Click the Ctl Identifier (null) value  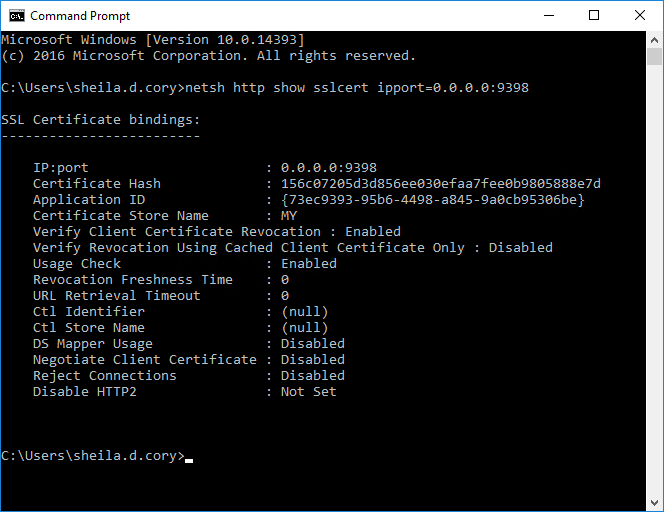pyautogui.click(x=304, y=312)
